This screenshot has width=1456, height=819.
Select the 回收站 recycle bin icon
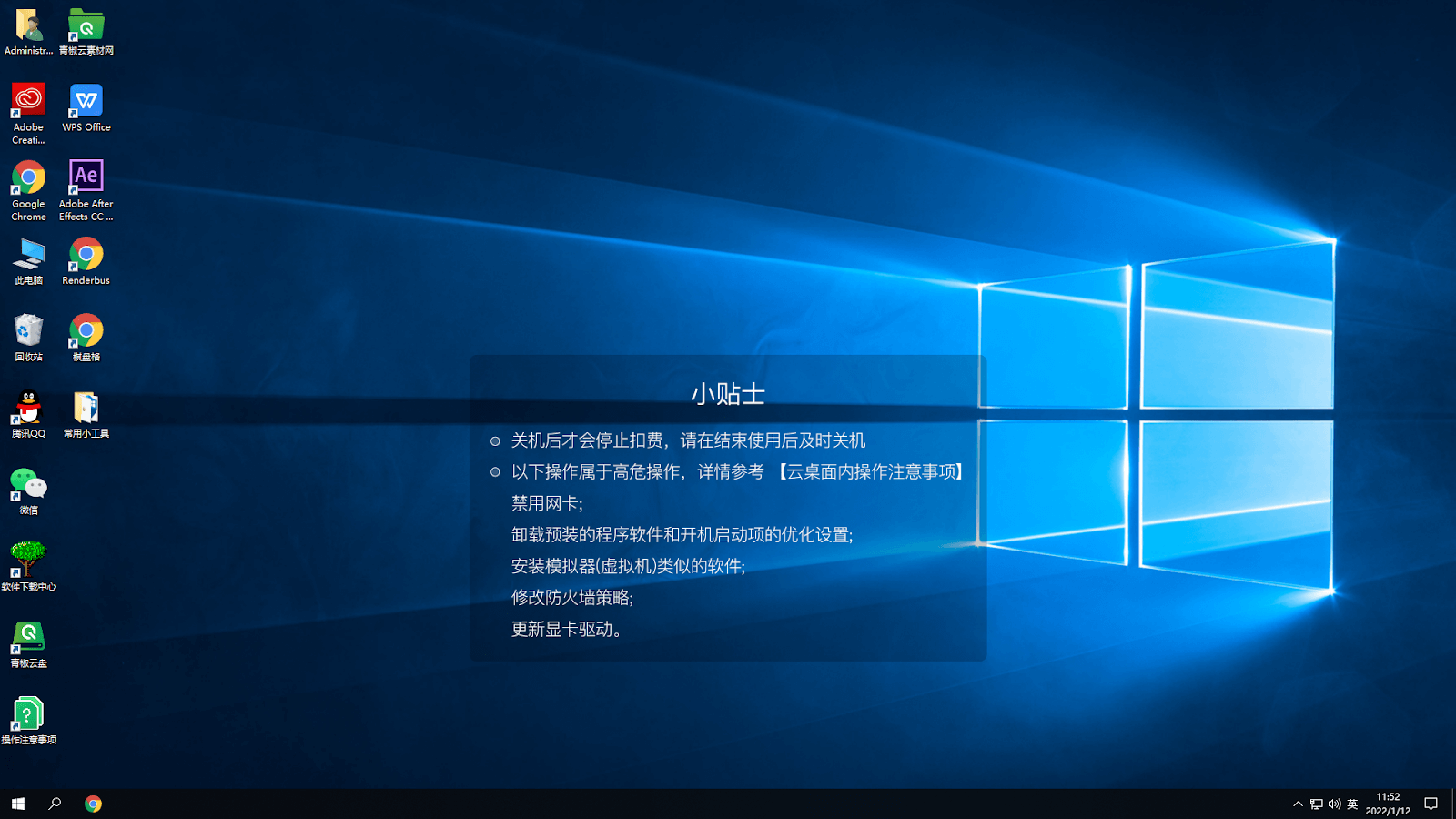28,339
